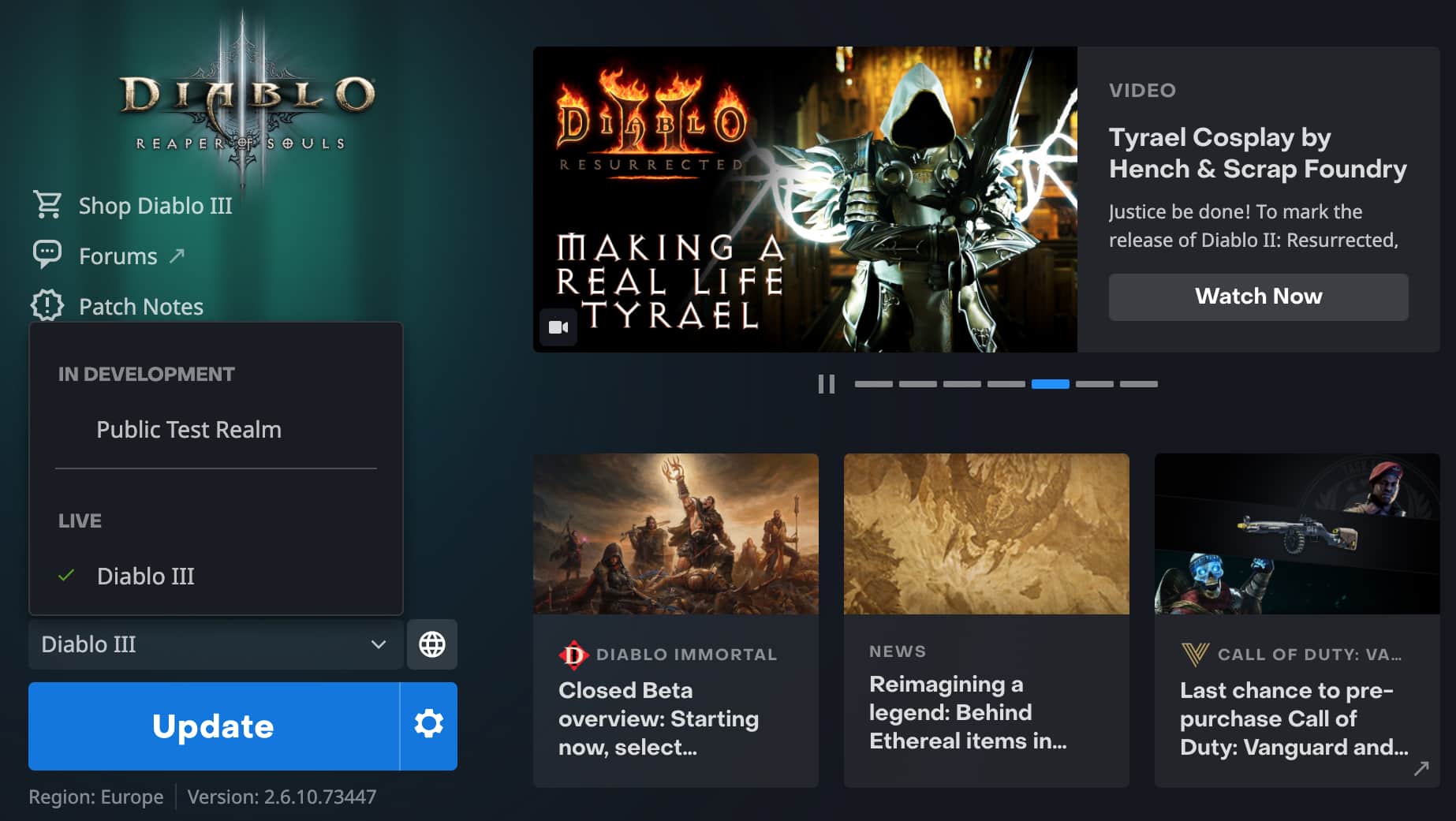Screen dimensions: 1456x821
Task: Click the Shop Diablo III cart icon
Action: (x=47, y=205)
